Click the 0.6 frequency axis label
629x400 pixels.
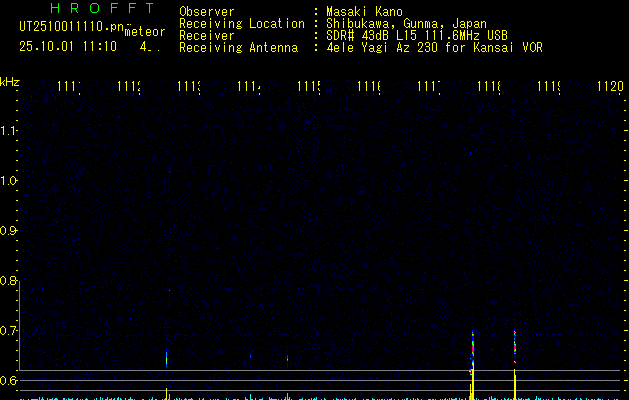click(x=8, y=380)
